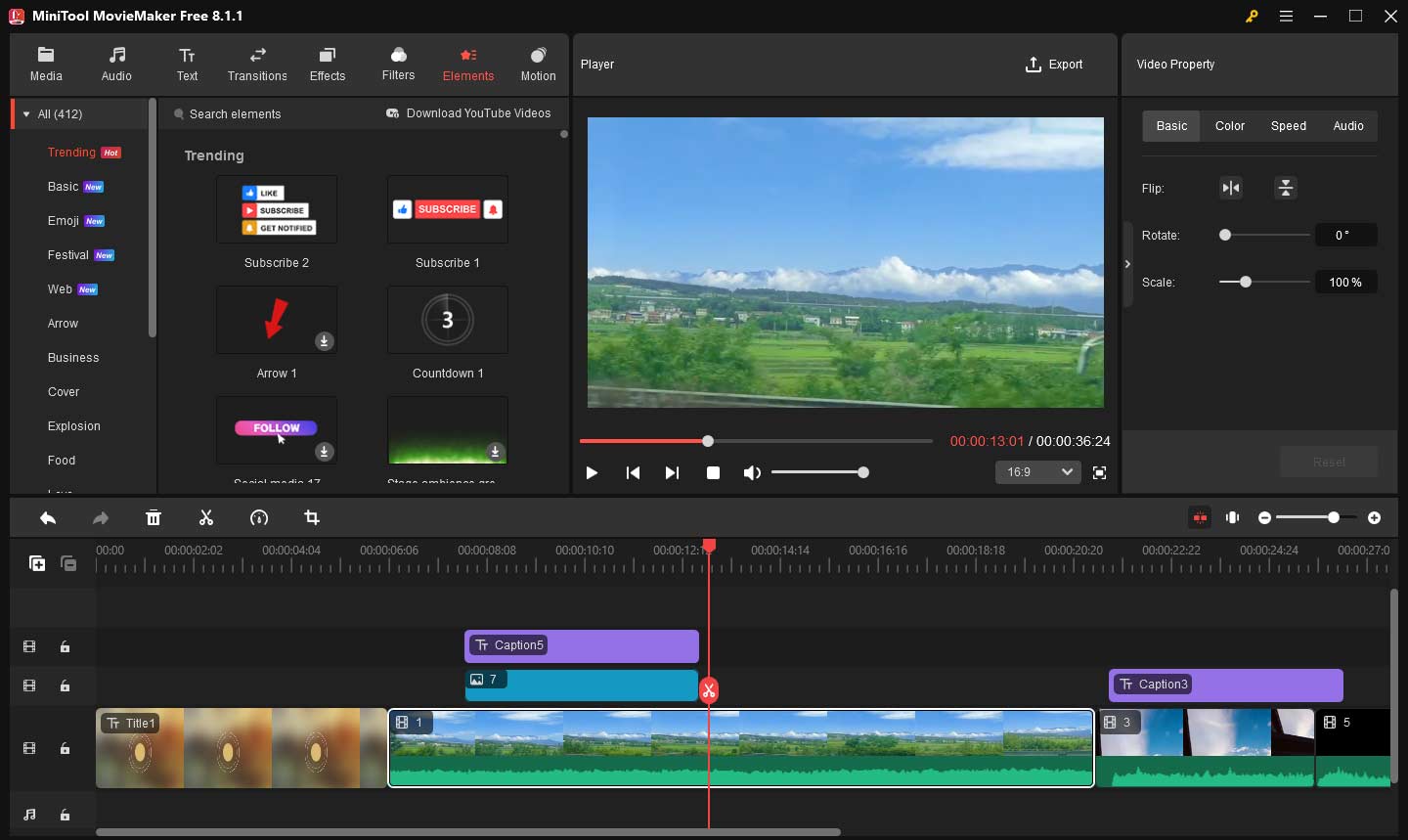Enter fullscreen preview in the player
This screenshot has width=1408, height=840.
pos(1099,472)
